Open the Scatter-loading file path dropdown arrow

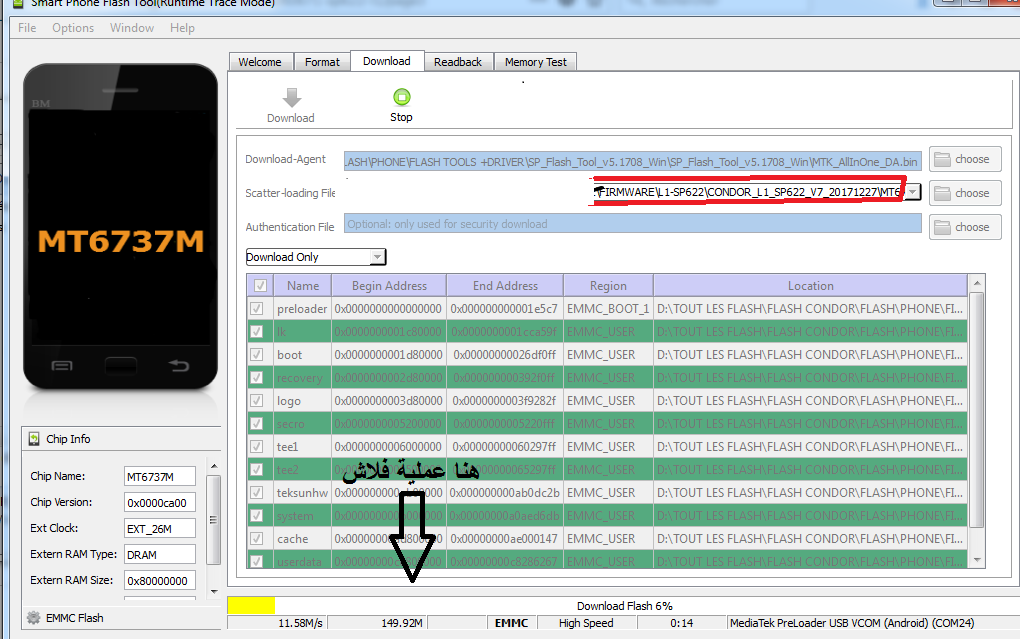click(913, 192)
